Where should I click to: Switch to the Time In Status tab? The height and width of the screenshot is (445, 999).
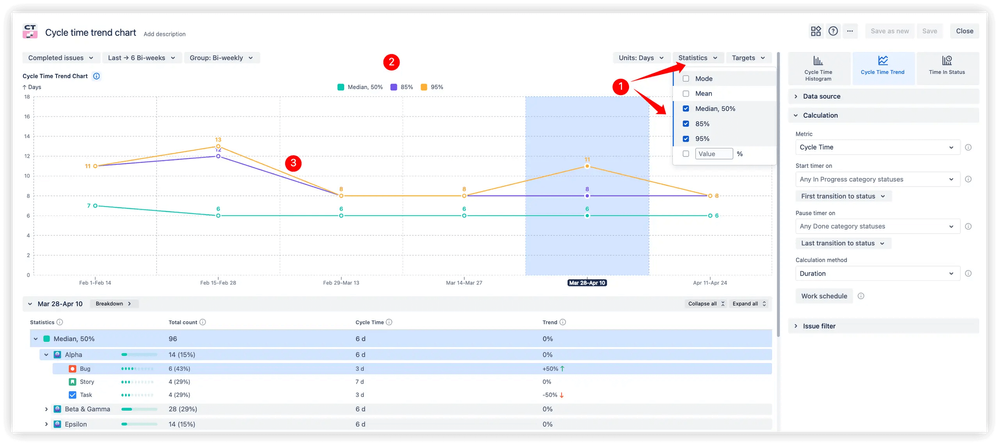[x=947, y=67]
